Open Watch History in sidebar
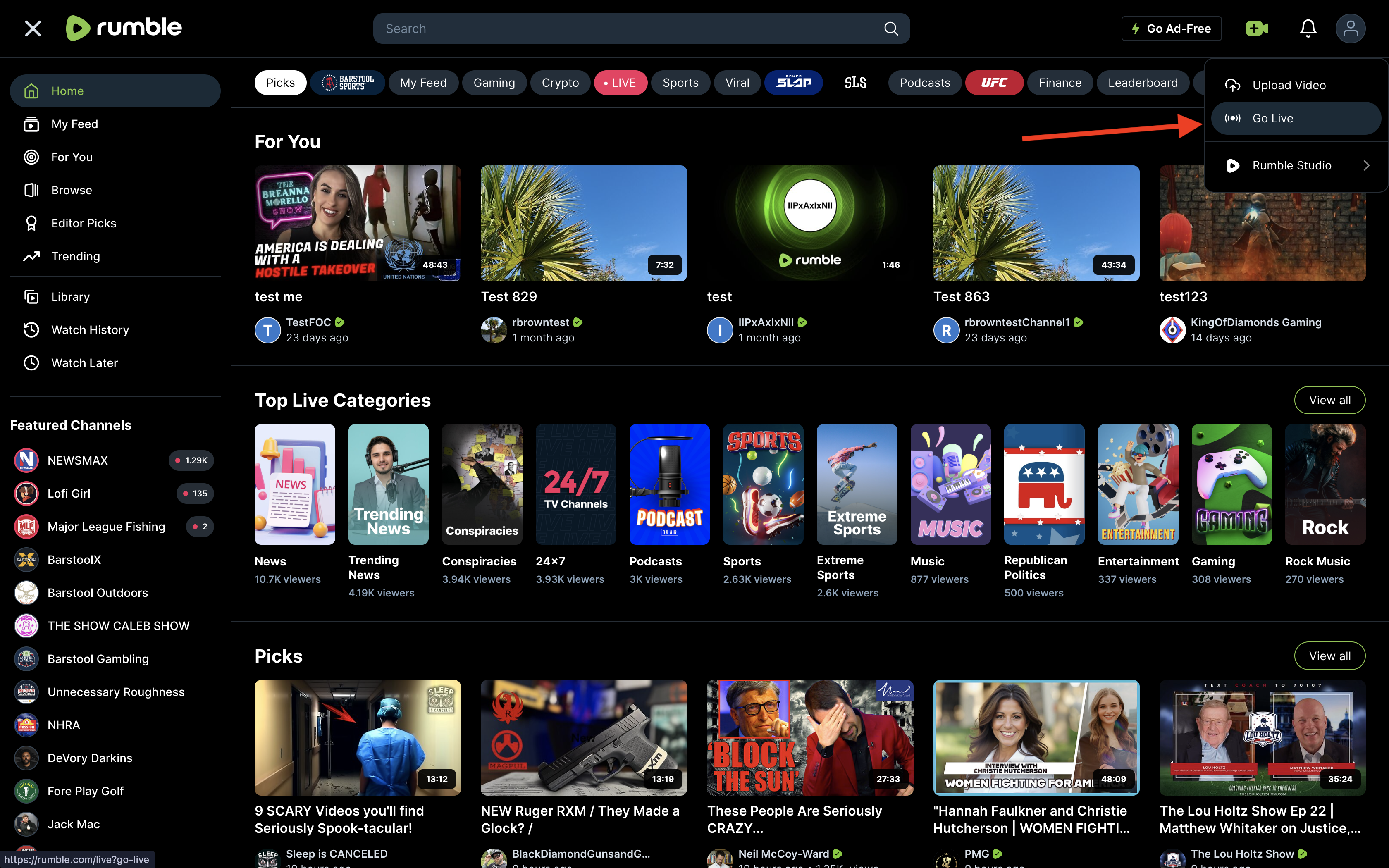 click(90, 329)
